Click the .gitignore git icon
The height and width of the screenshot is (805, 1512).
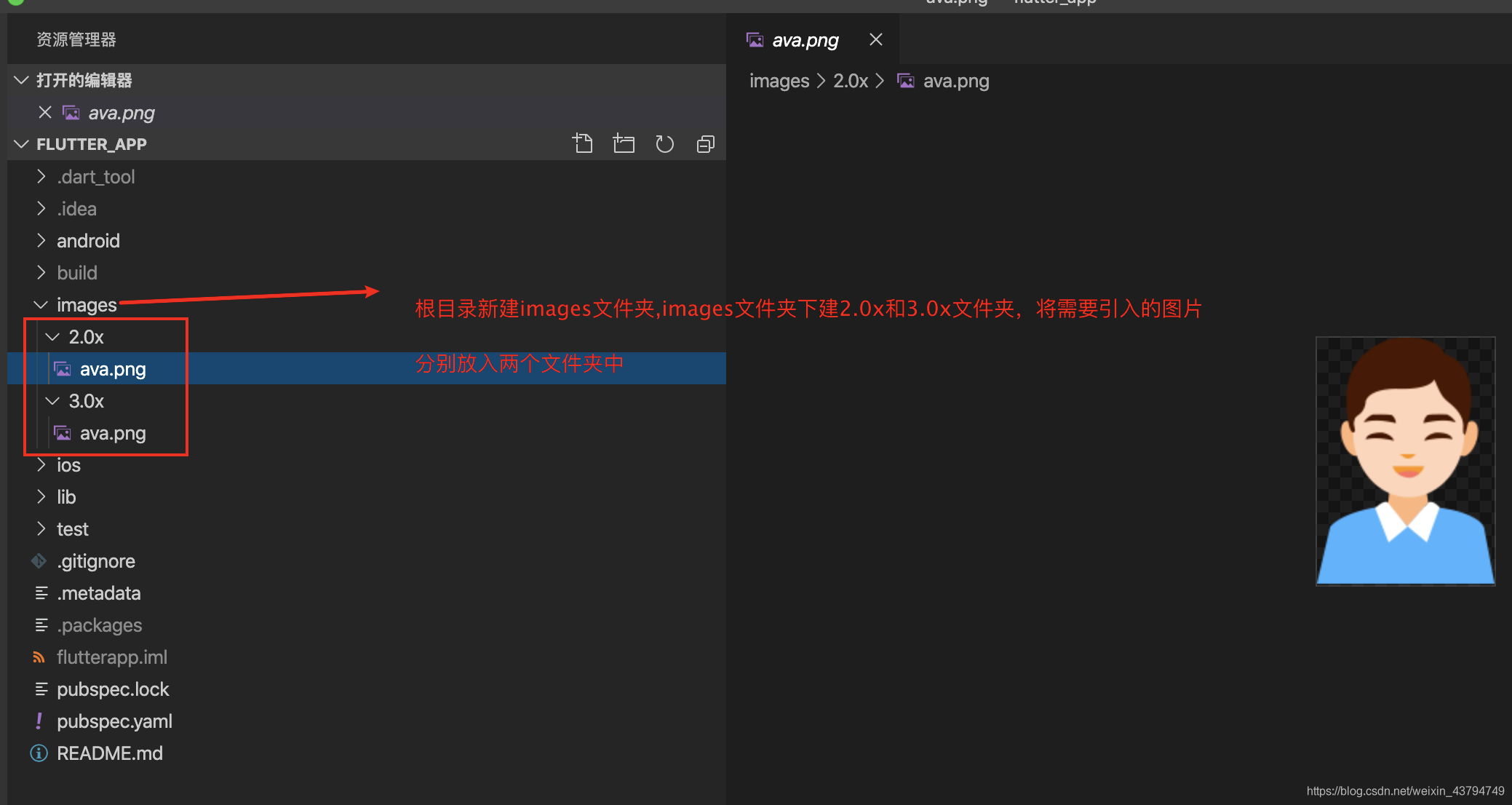click(x=39, y=560)
